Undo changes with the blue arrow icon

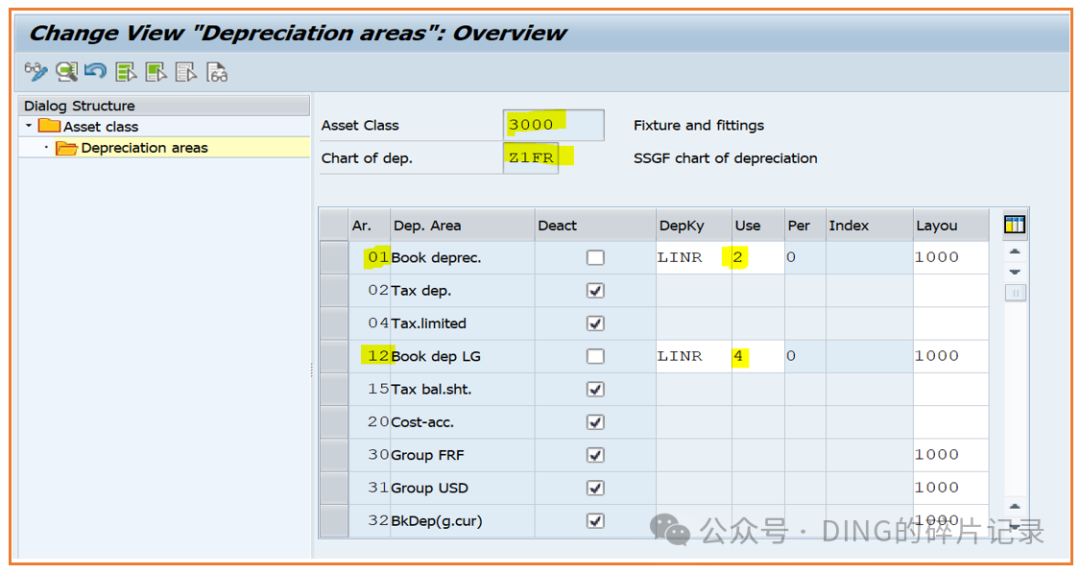(x=95, y=71)
